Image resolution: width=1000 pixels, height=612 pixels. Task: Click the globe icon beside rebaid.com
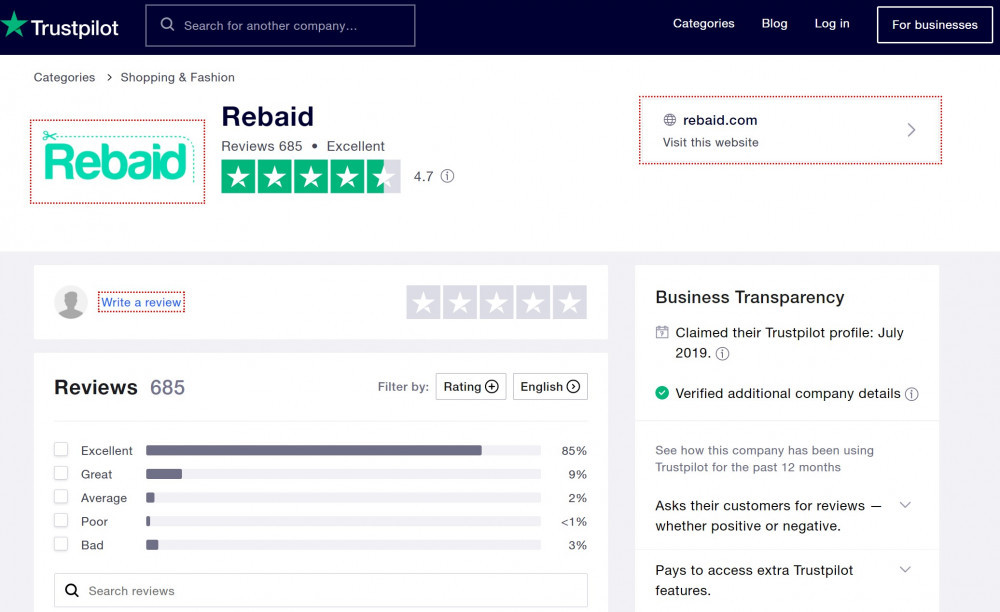pyautogui.click(x=670, y=120)
